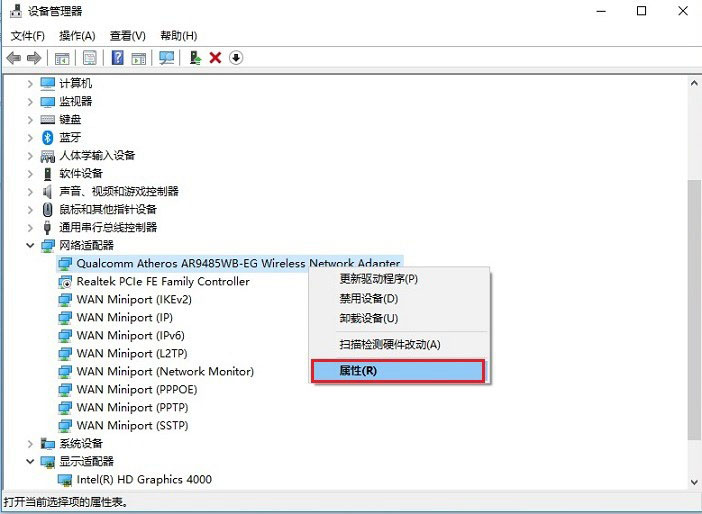Screen dimensions: 702x514
Task: Toggle the console tree pane toolbar icon
Action: 62,58
